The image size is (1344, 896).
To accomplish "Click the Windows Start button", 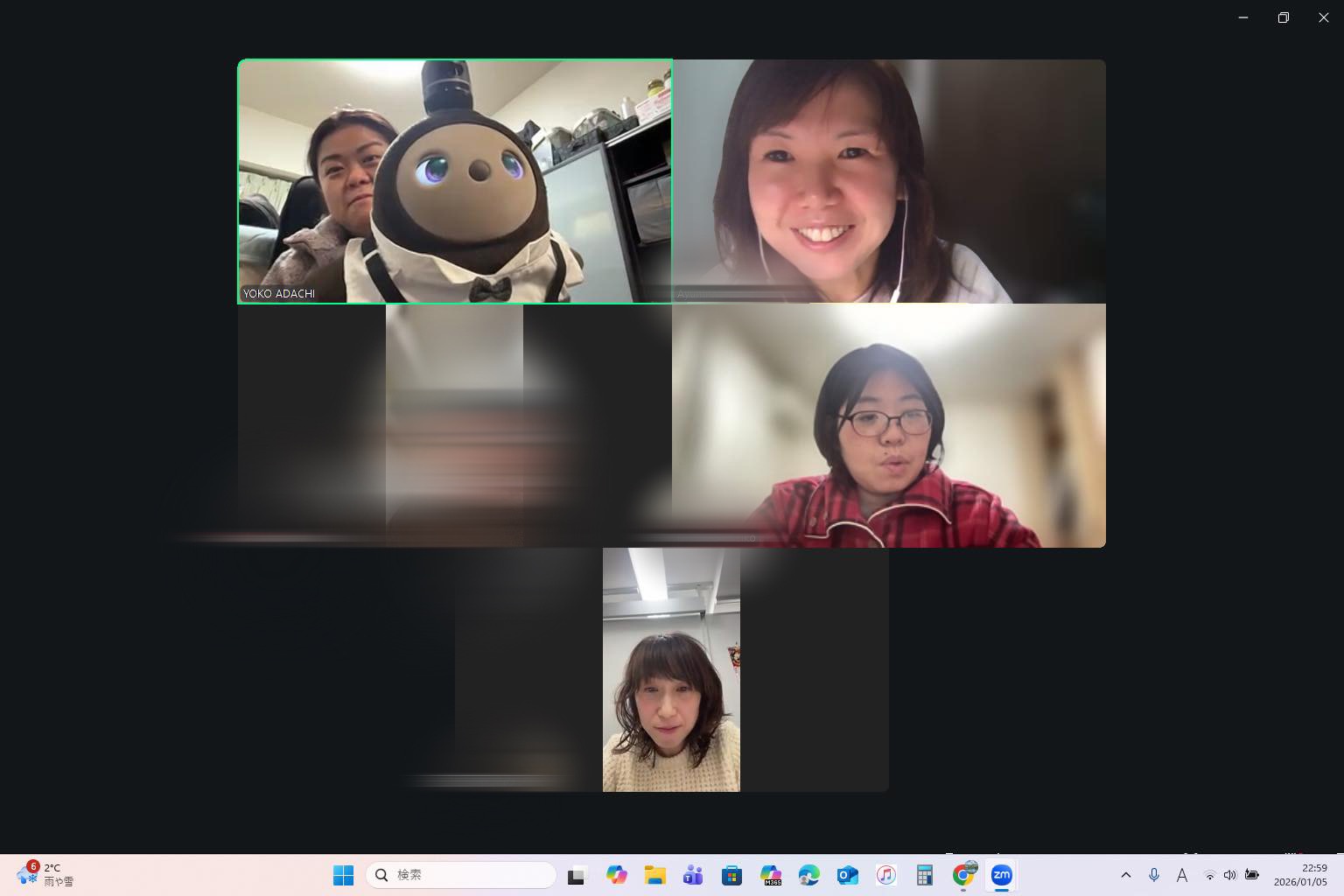I will (x=343, y=875).
